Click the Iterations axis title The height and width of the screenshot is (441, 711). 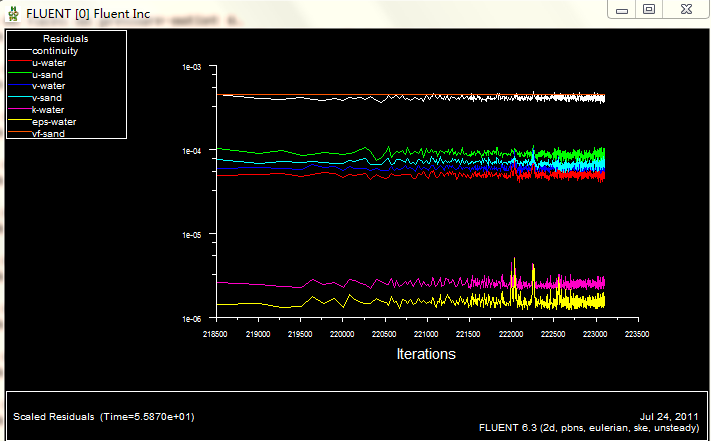coord(426,354)
